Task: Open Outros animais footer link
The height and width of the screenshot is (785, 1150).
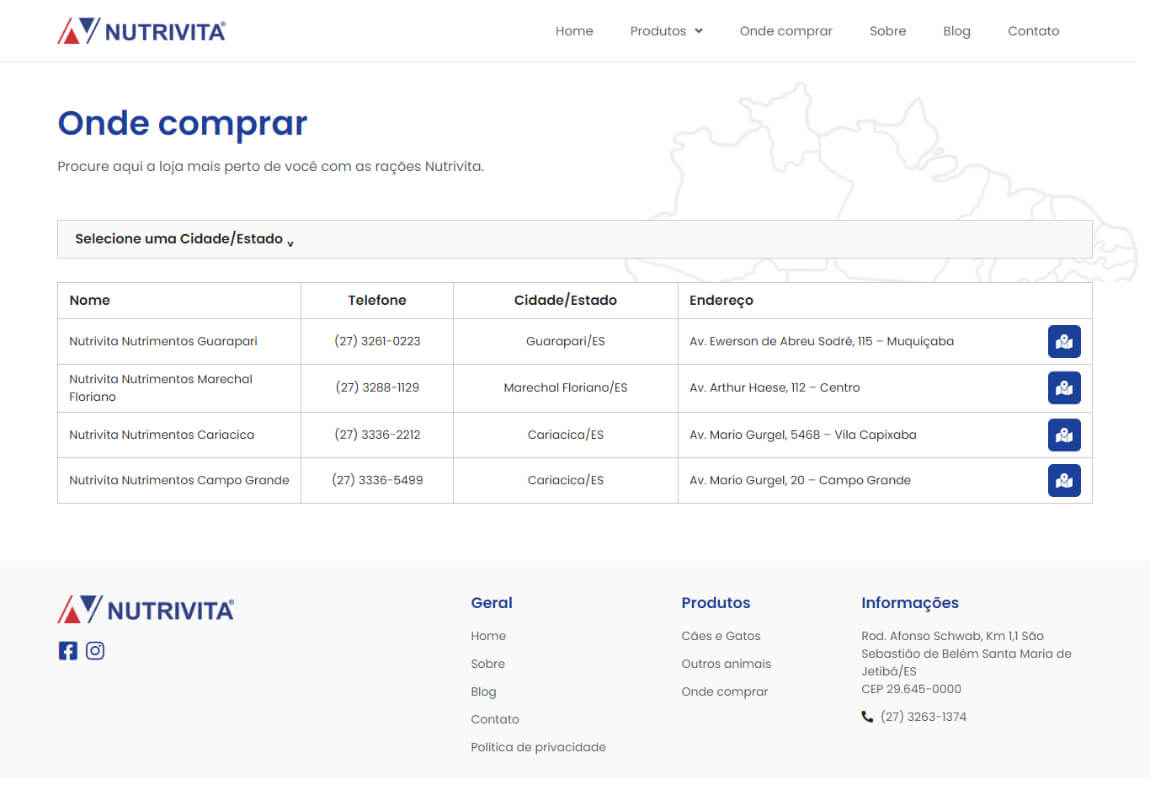Action: (726, 664)
